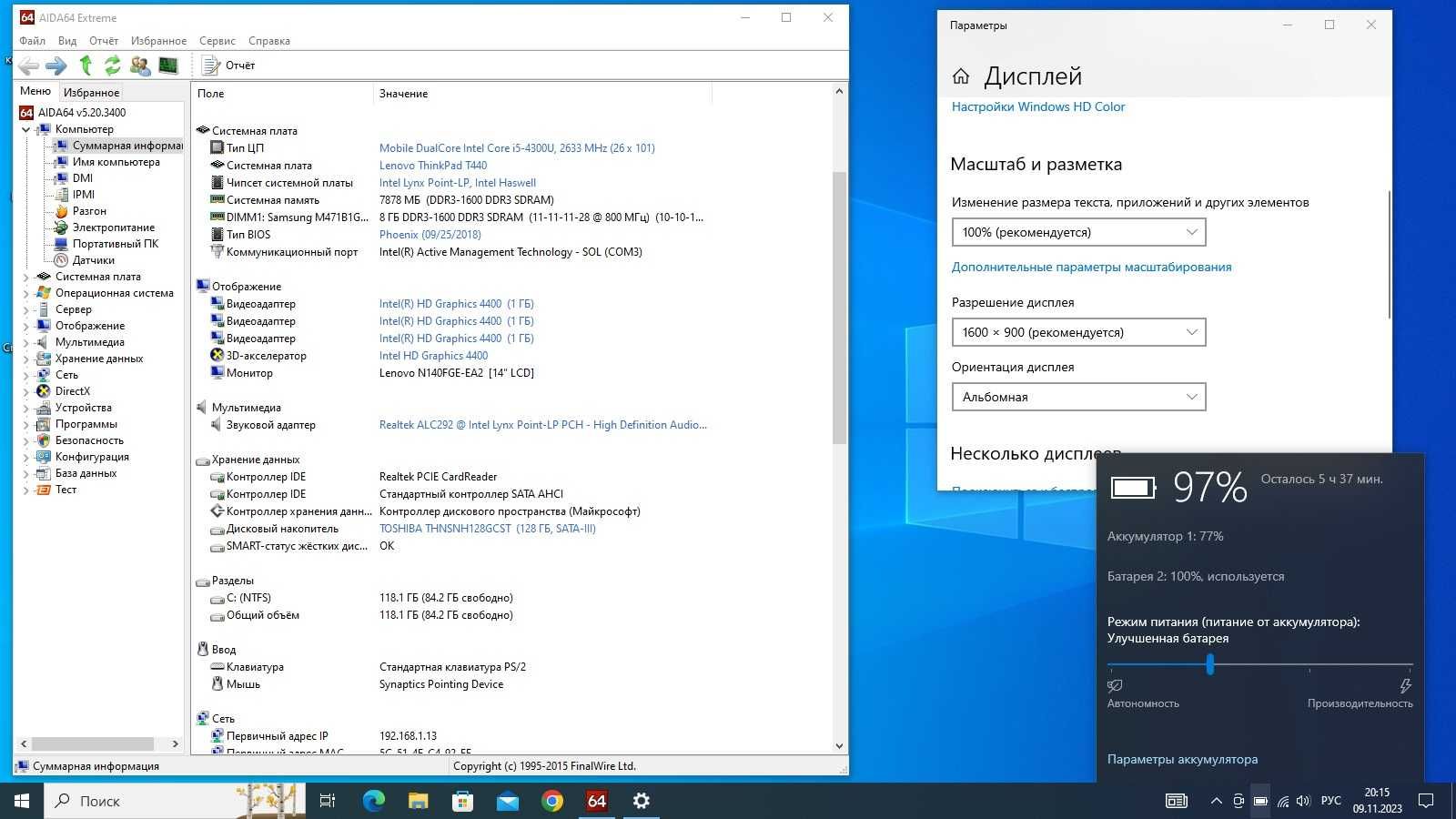
Task: Switch to the Избранное sidebar tab
Action: pyautogui.click(x=91, y=92)
